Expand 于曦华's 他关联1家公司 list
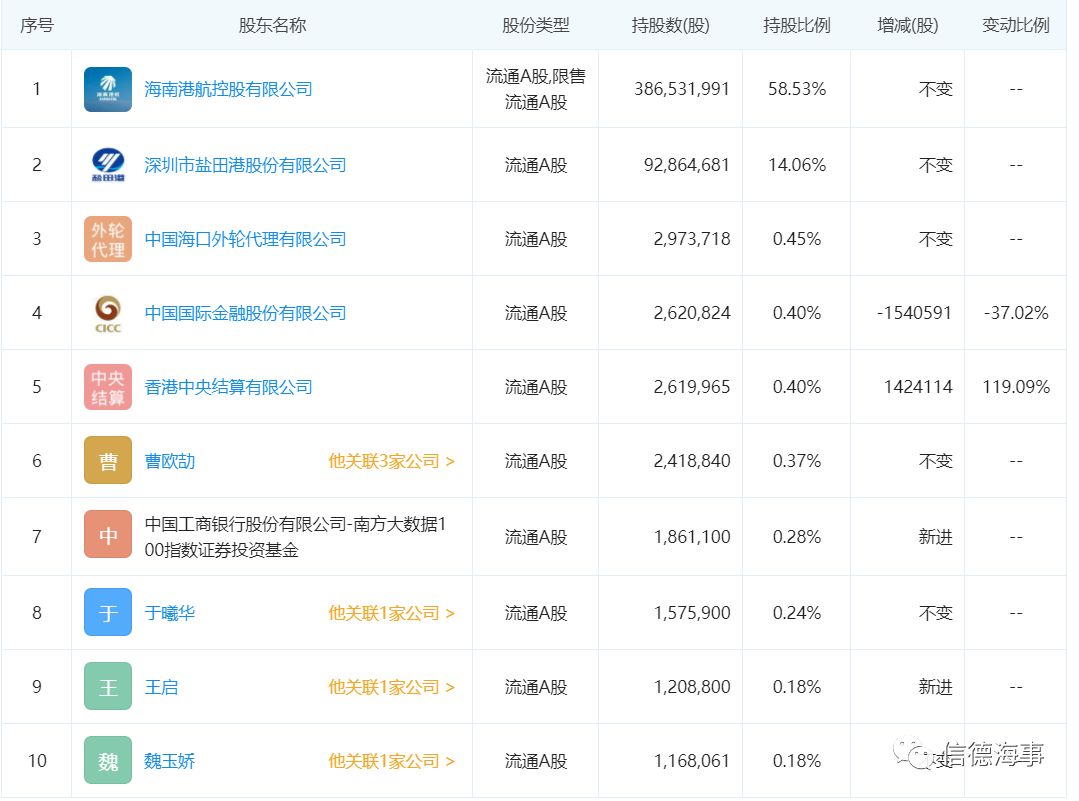 [391, 613]
